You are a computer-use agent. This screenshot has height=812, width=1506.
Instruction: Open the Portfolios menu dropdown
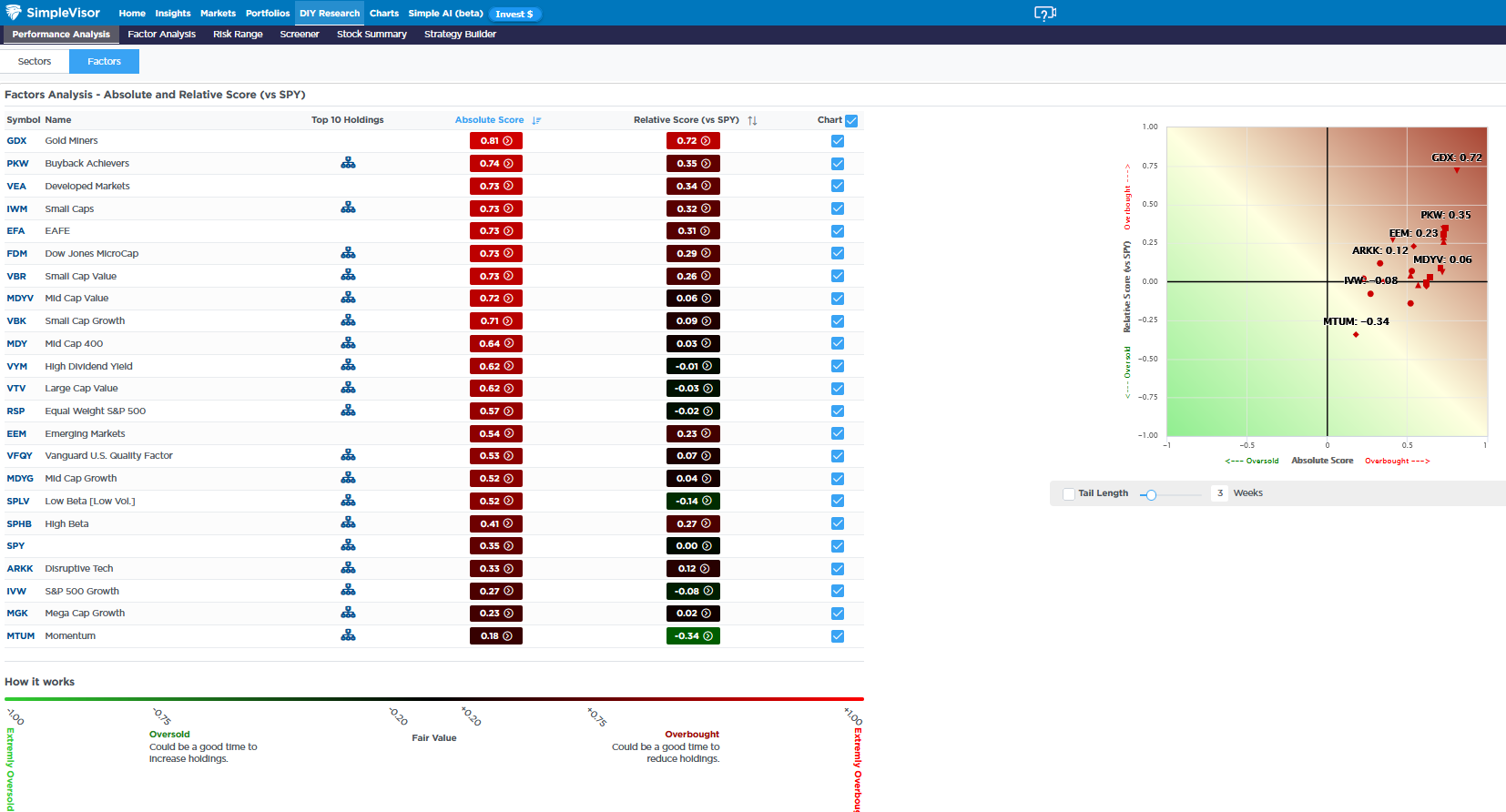[x=268, y=14]
